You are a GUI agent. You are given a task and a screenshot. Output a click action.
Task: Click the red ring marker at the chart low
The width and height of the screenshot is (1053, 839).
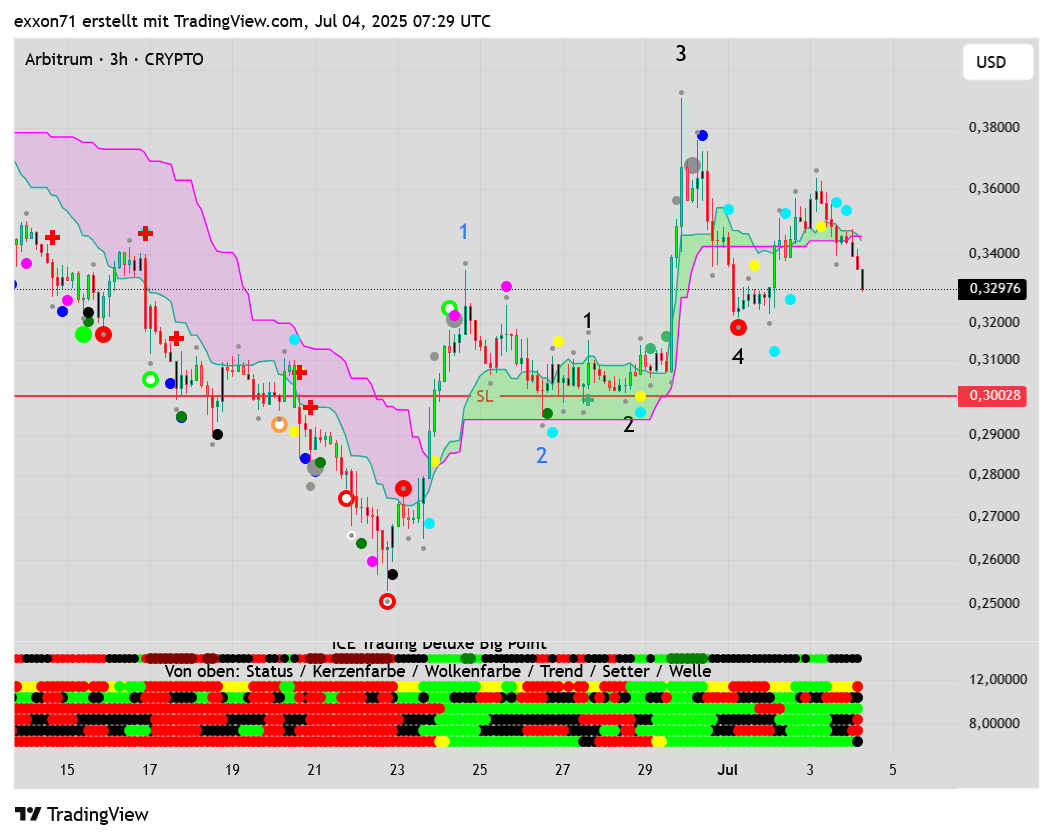(388, 601)
